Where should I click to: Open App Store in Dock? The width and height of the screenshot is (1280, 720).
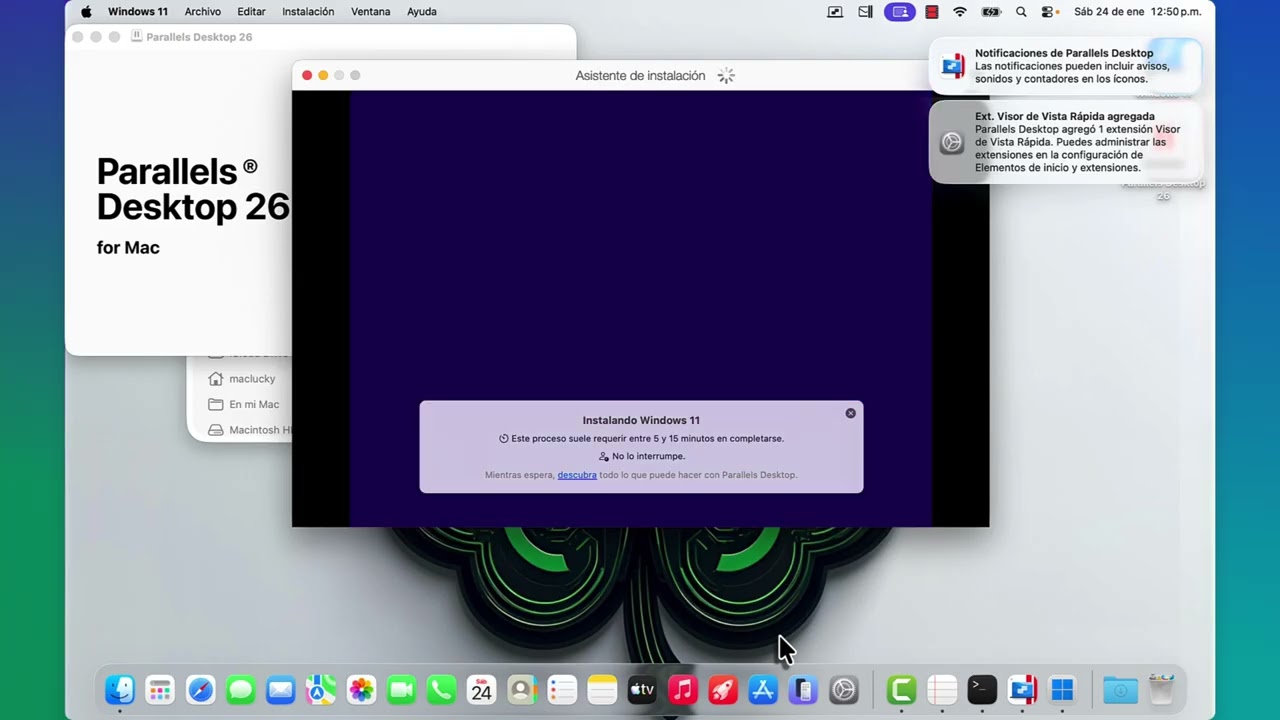762,690
